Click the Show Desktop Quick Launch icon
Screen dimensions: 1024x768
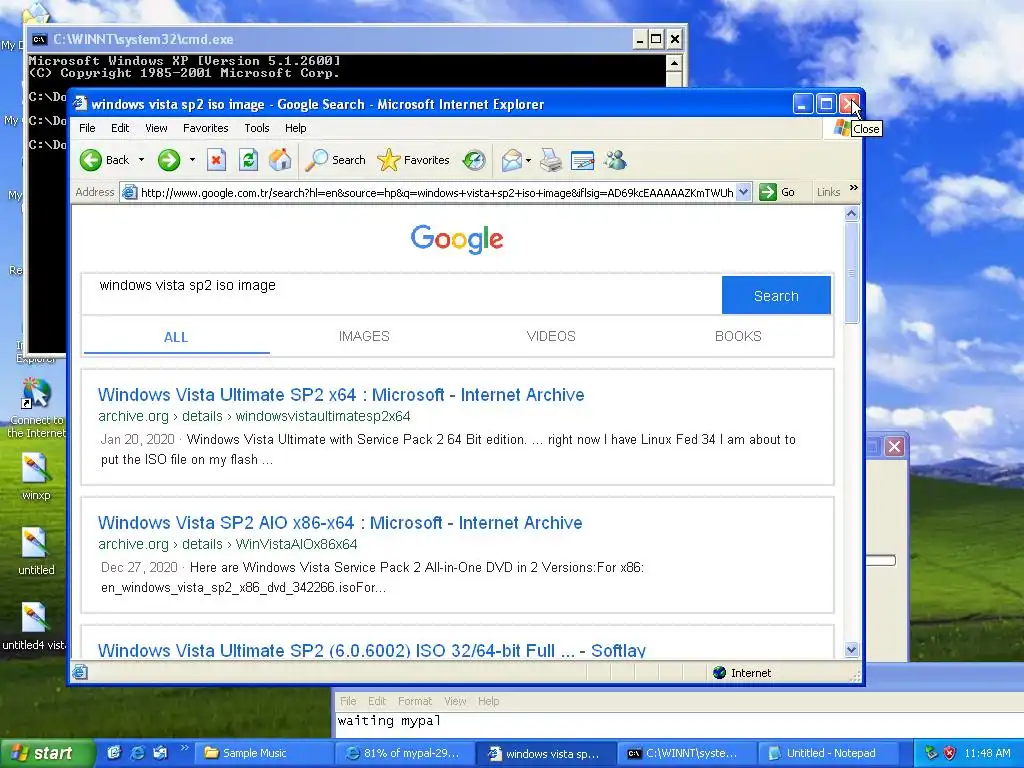[x=114, y=753]
